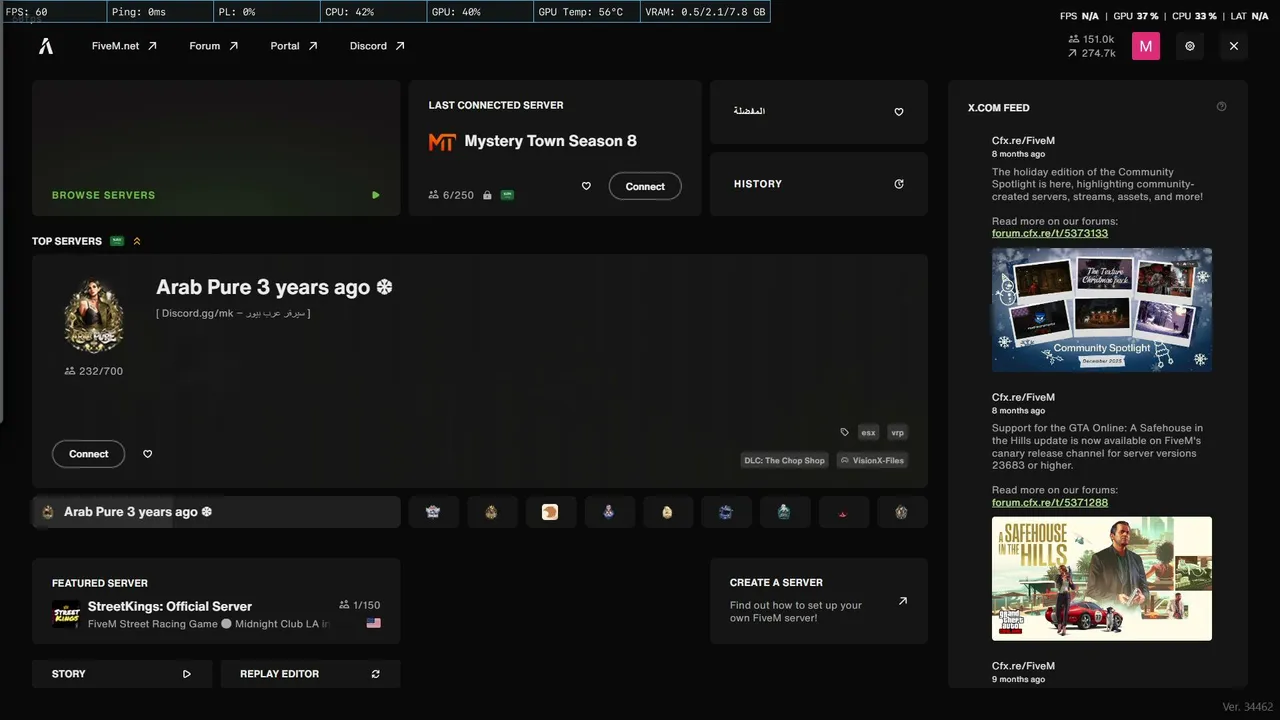Connect to the Arab Pure server
This screenshot has width=1280, height=720.
[x=88, y=454]
